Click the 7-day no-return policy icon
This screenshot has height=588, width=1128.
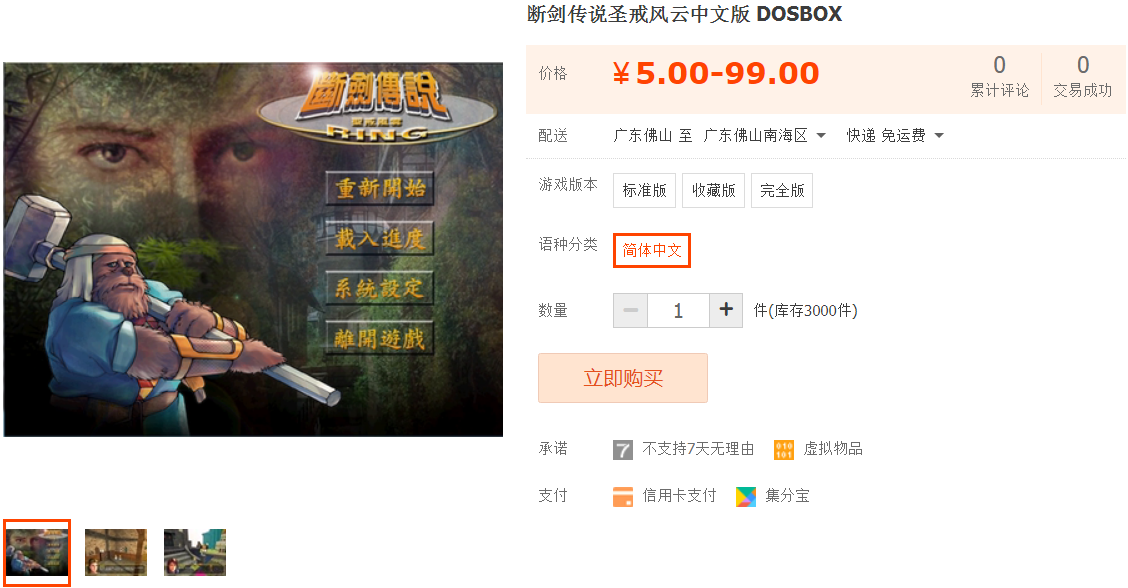tap(622, 450)
